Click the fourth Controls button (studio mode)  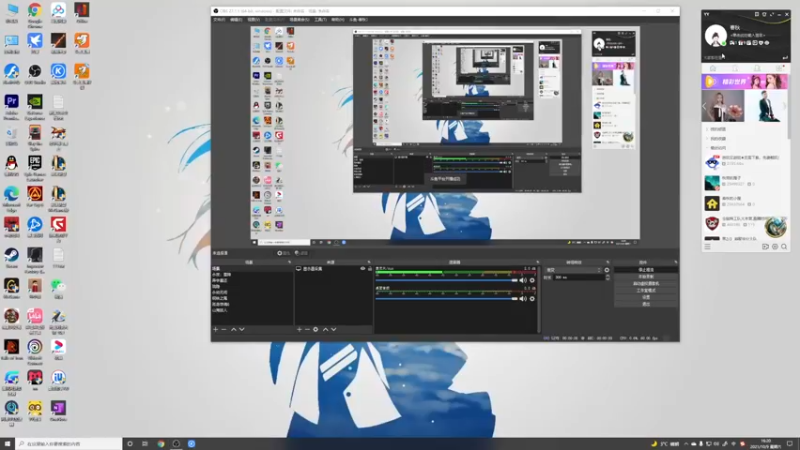(646, 290)
